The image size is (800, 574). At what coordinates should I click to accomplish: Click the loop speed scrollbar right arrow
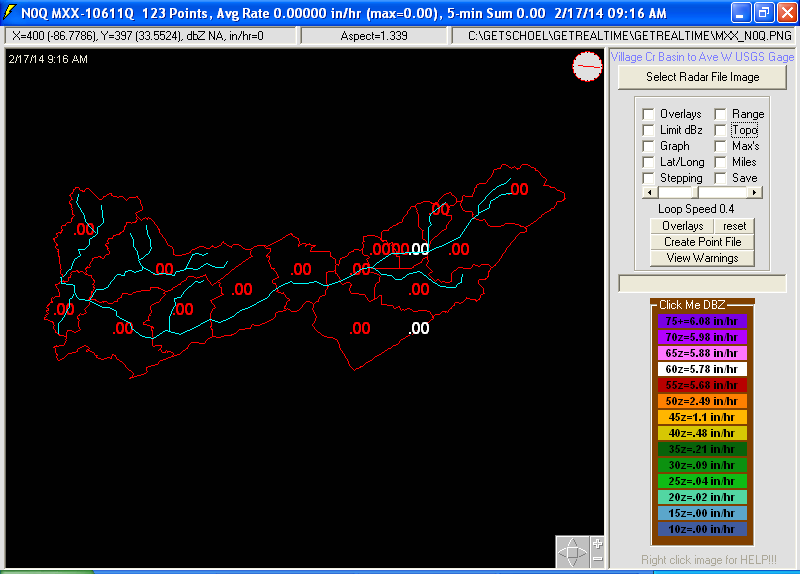click(x=755, y=192)
